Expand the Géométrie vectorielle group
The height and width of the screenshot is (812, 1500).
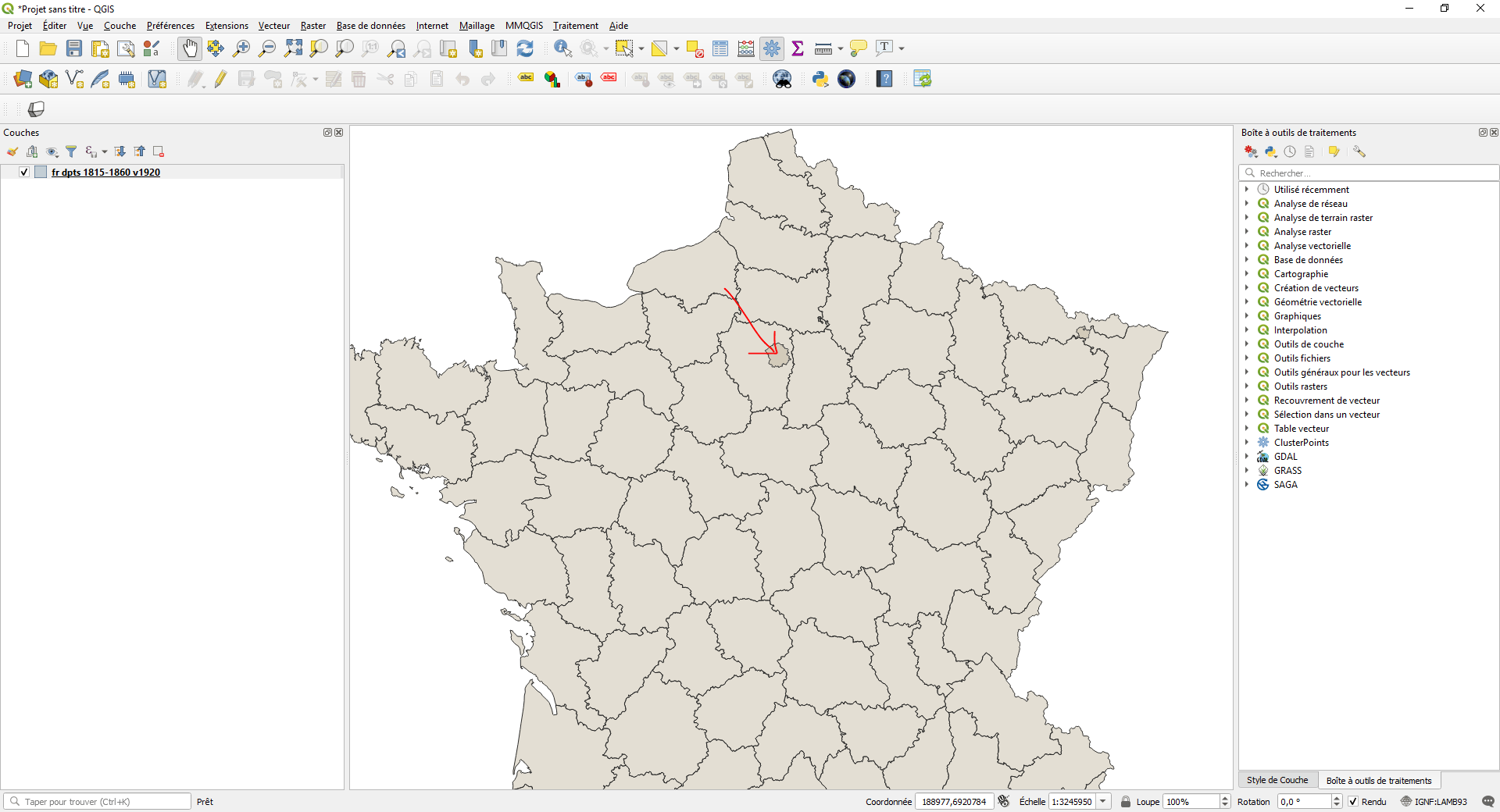point(1247,302)
